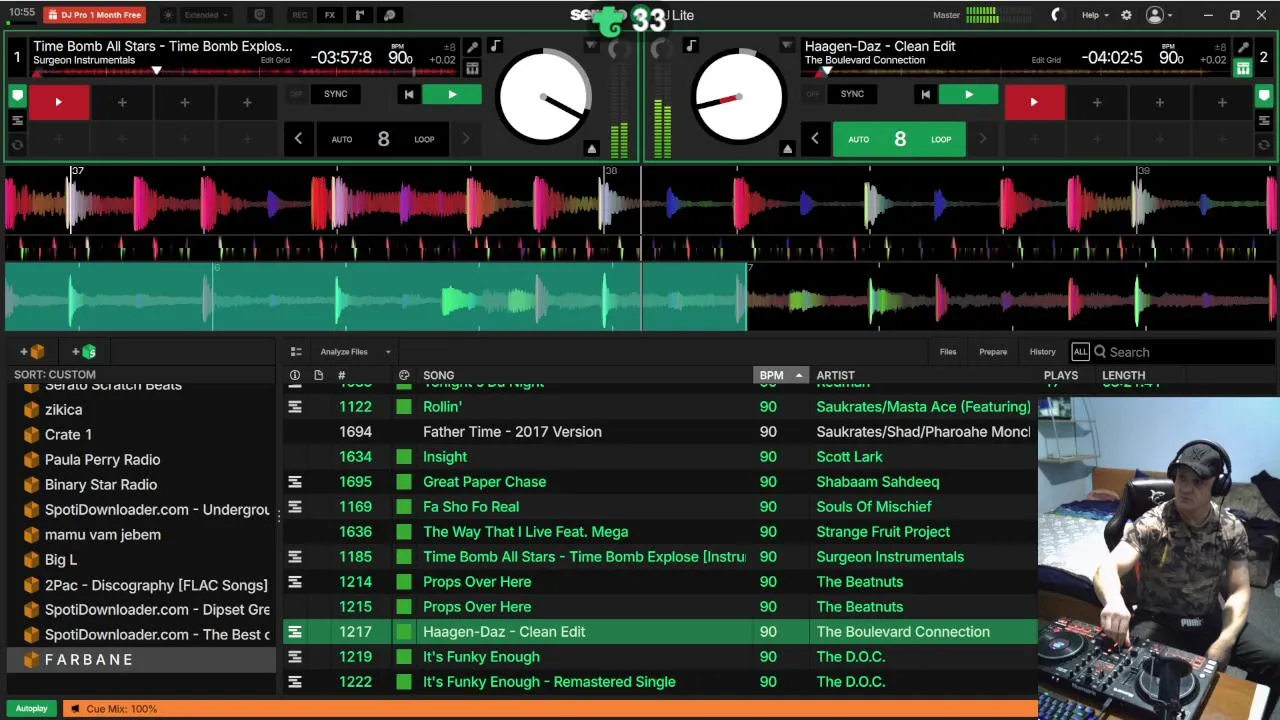Select the Paula Perry Radio crate
This screenshot has width=1280, height=720.
102,460
